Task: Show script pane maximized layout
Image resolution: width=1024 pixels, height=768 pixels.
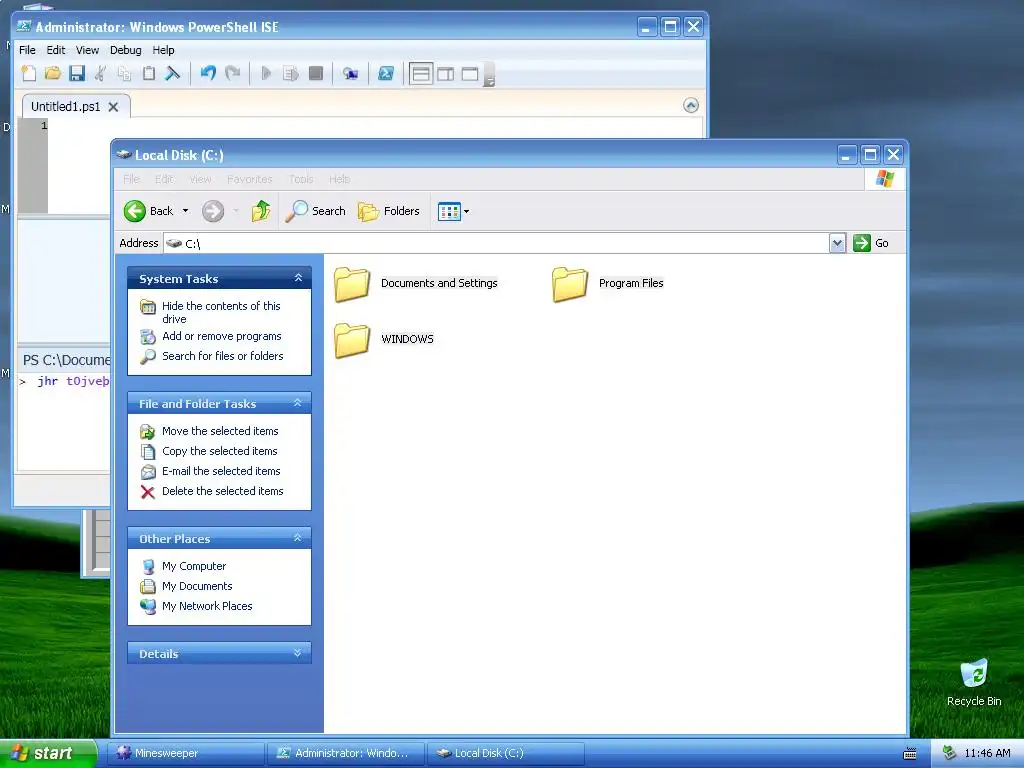Action: pyautogui.click(x=470, y=74)
